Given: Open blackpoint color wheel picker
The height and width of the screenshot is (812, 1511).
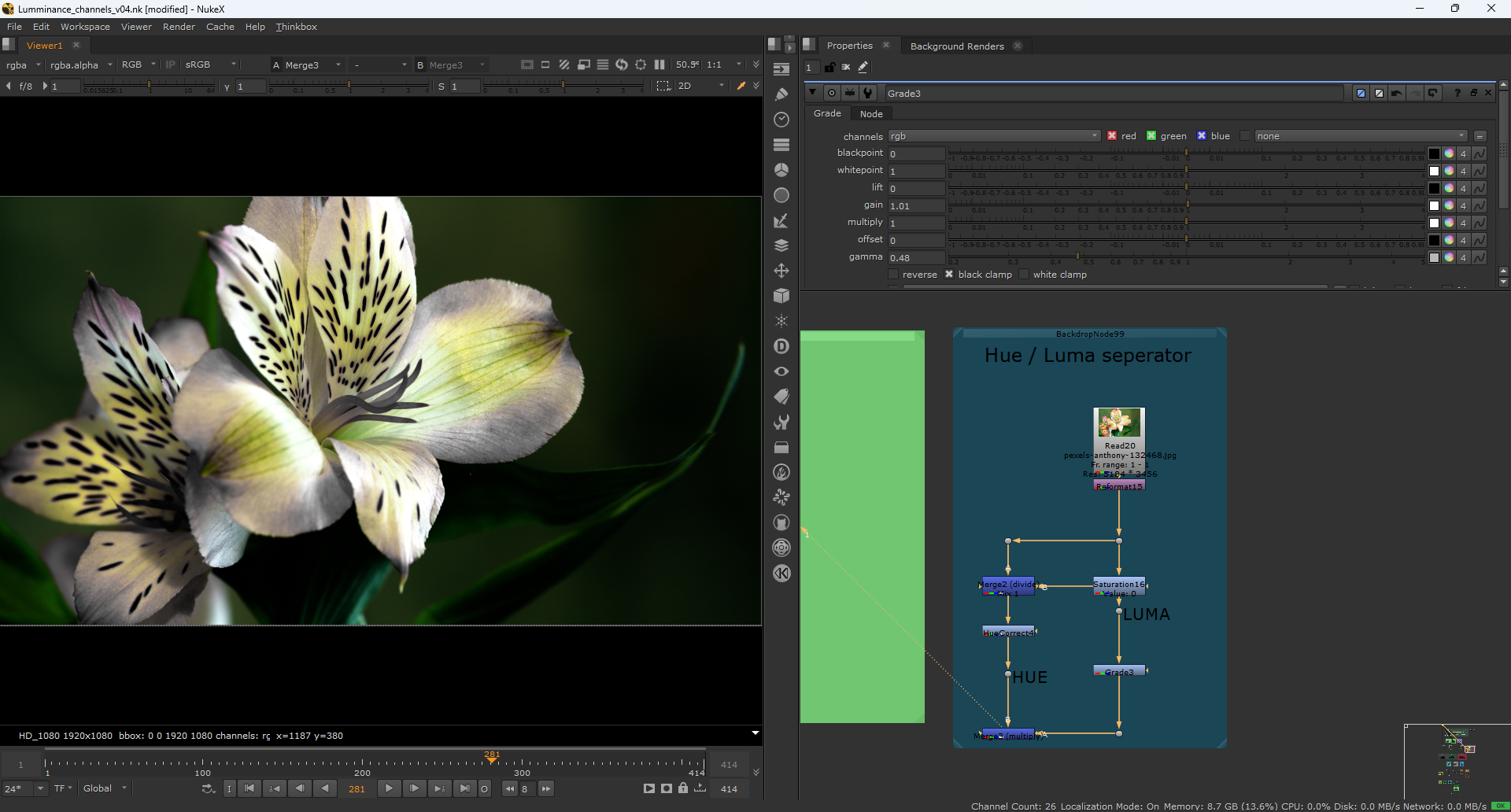Looking at the screenshot, I should point(1449,153).
